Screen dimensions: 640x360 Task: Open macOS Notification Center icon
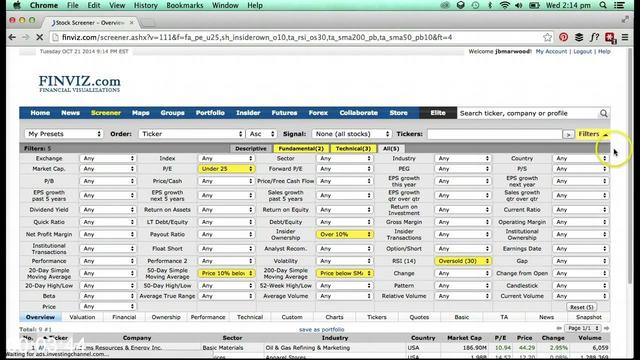click(619, 5)
